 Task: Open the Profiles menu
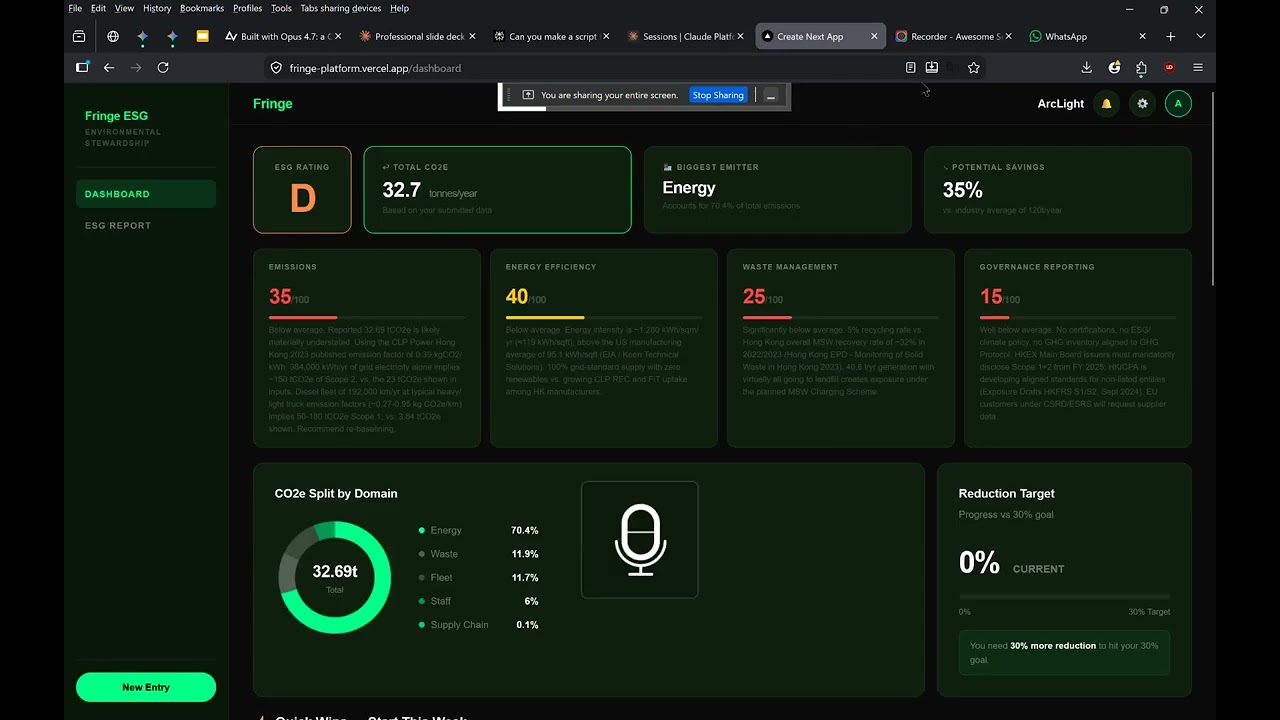(247, 8)
